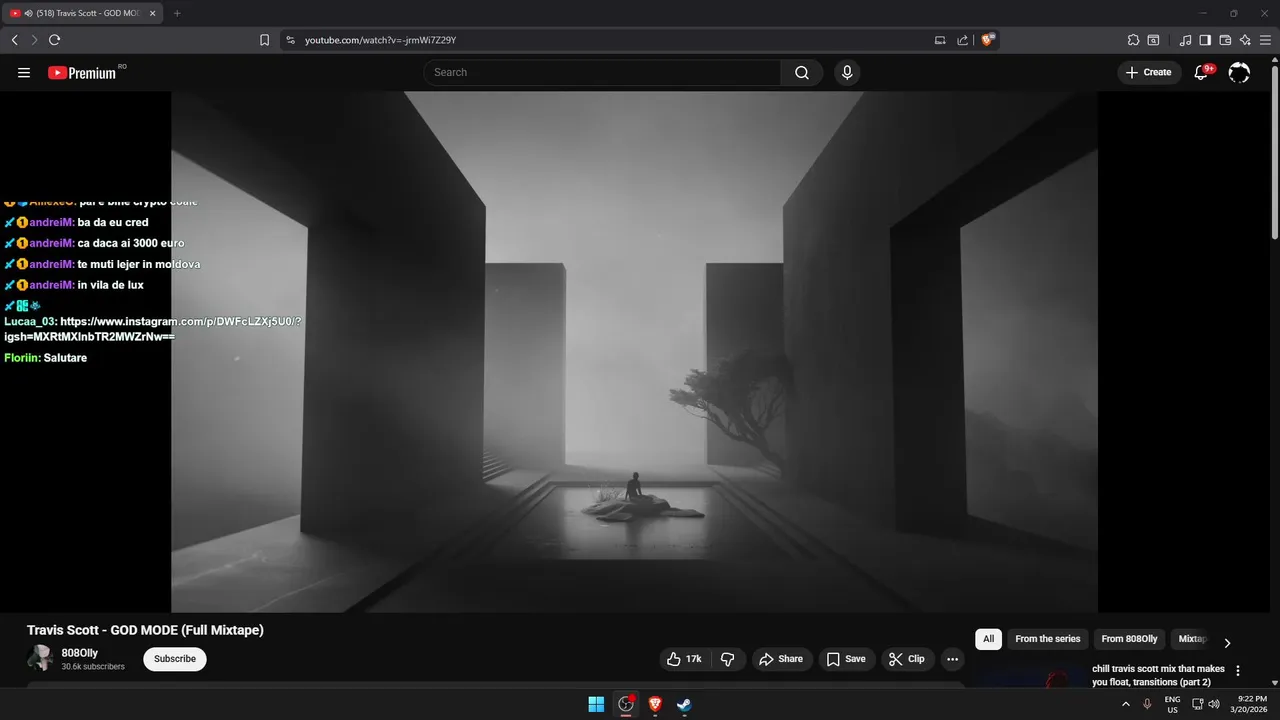Select the Travis Scott GOD MODE browser tab
This screenshot has width=1280, height=720.
[x=82, y=13]
